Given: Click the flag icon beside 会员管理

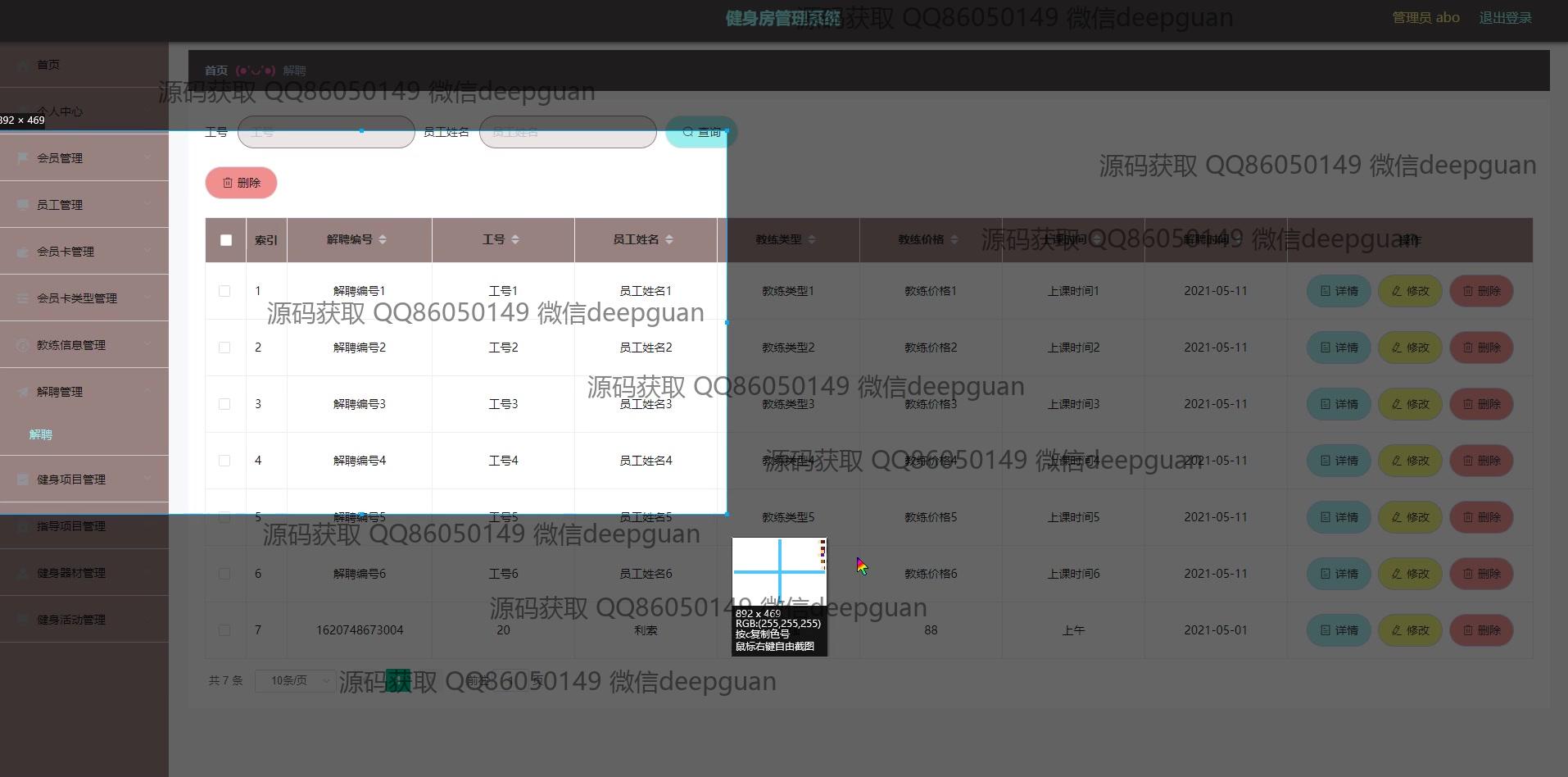Looking at the screenshot, I should coord(23,158).
